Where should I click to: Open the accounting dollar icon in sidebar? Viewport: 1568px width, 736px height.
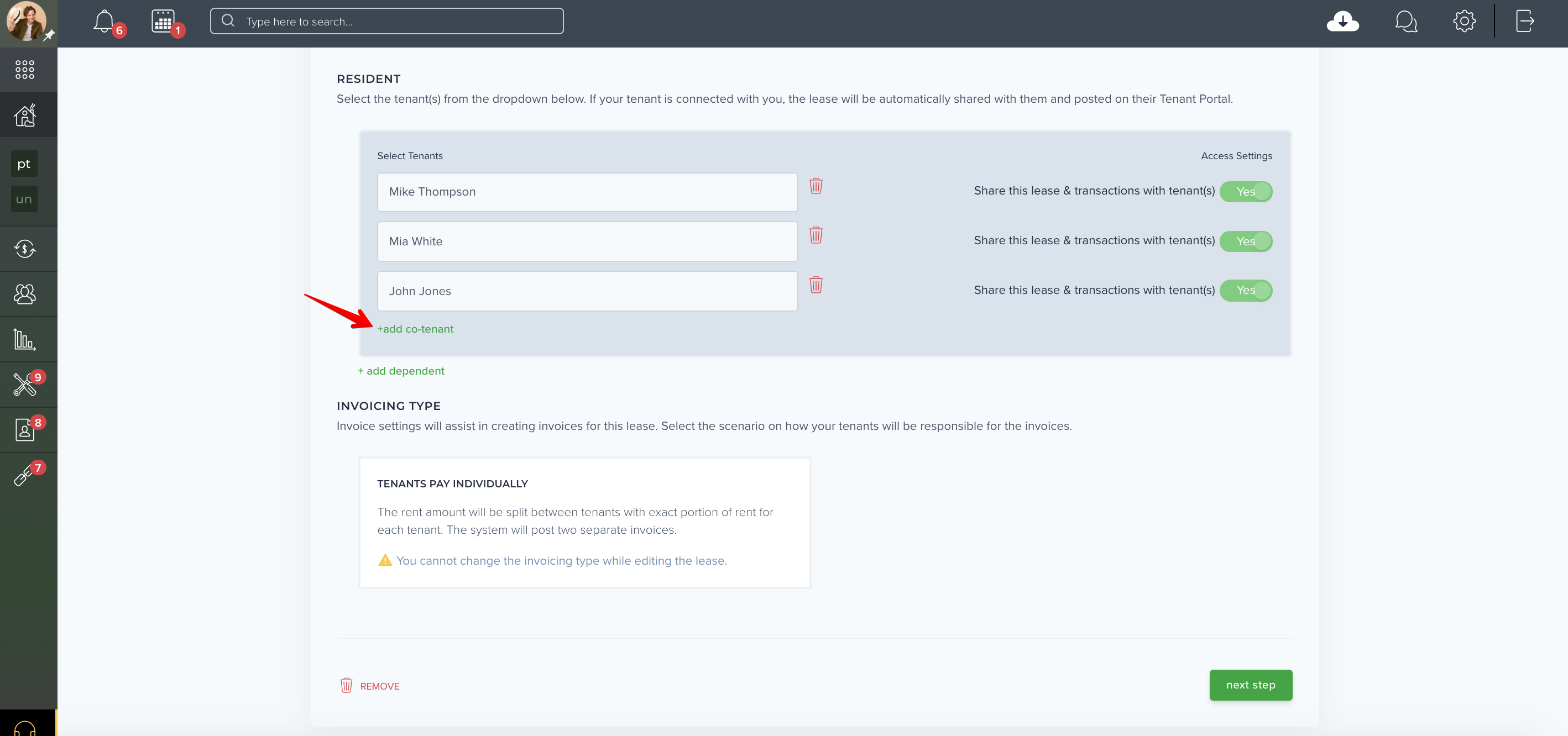(25, 248)
